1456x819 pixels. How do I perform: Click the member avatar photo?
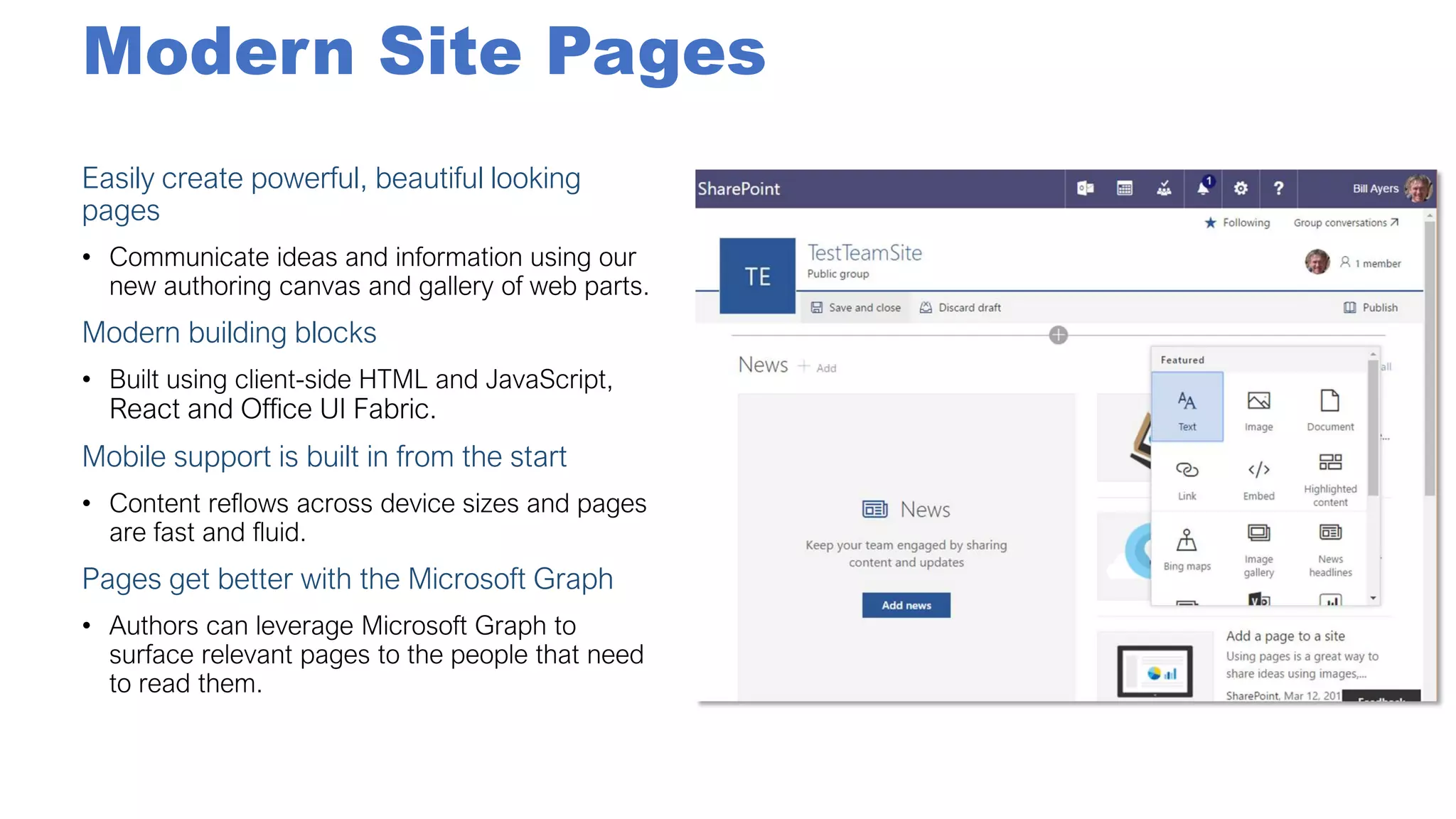pyautogui.click(x=1317, y=262)
